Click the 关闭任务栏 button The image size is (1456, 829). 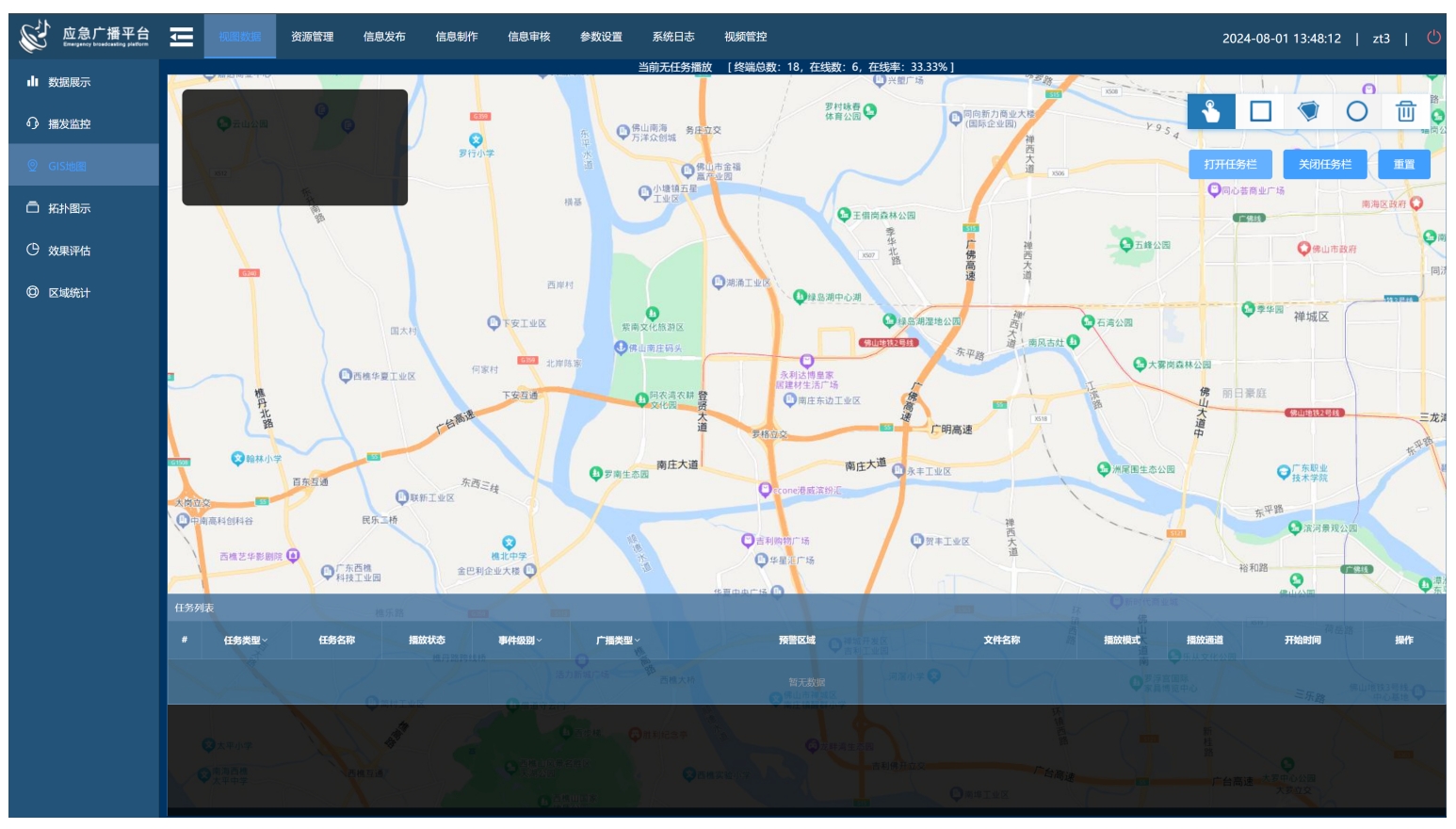coord(1324,164)
